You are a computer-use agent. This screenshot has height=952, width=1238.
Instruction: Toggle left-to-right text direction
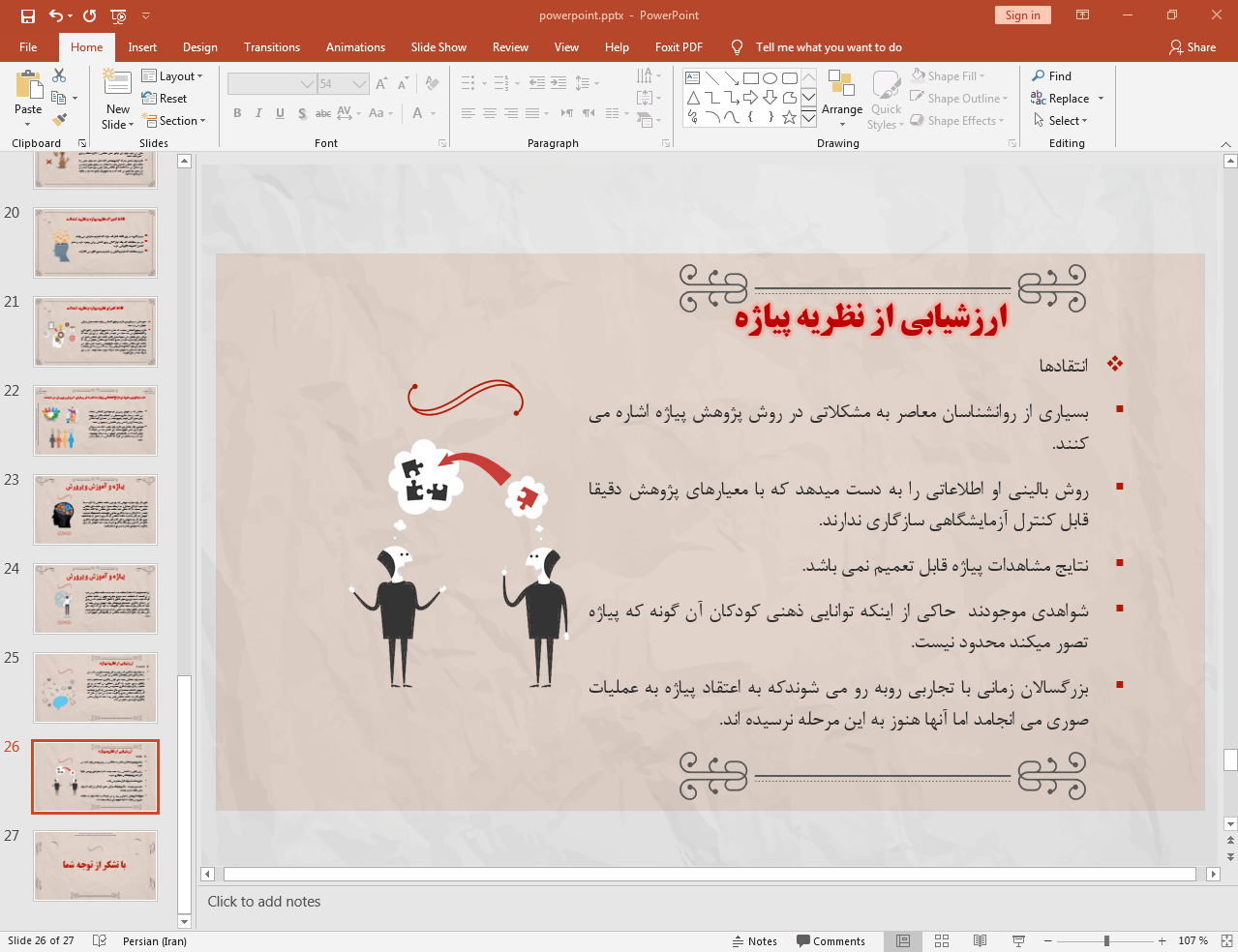click(x=566, y=113)
